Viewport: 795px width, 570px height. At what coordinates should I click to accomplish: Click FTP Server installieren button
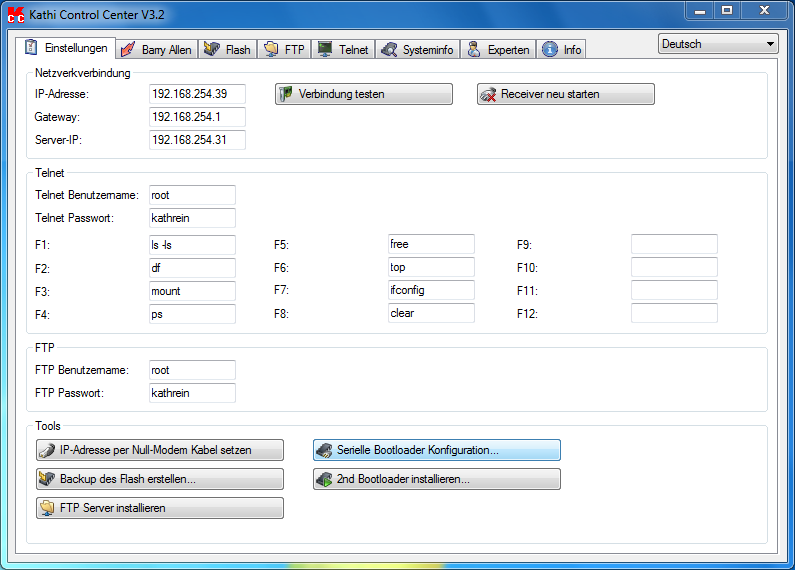coord(160,508)
